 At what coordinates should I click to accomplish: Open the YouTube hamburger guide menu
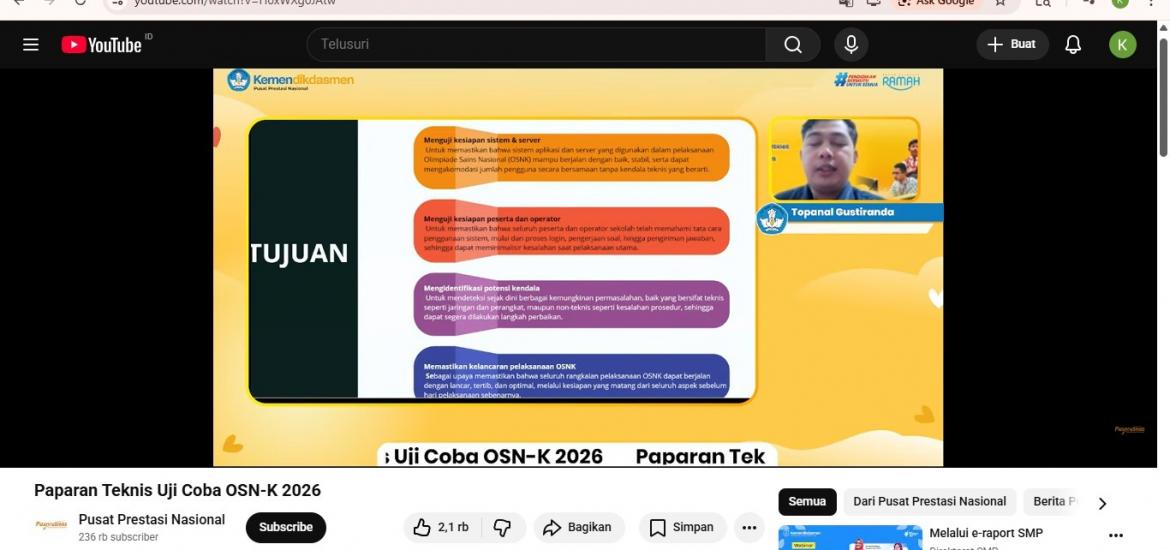tap(31, 45)
